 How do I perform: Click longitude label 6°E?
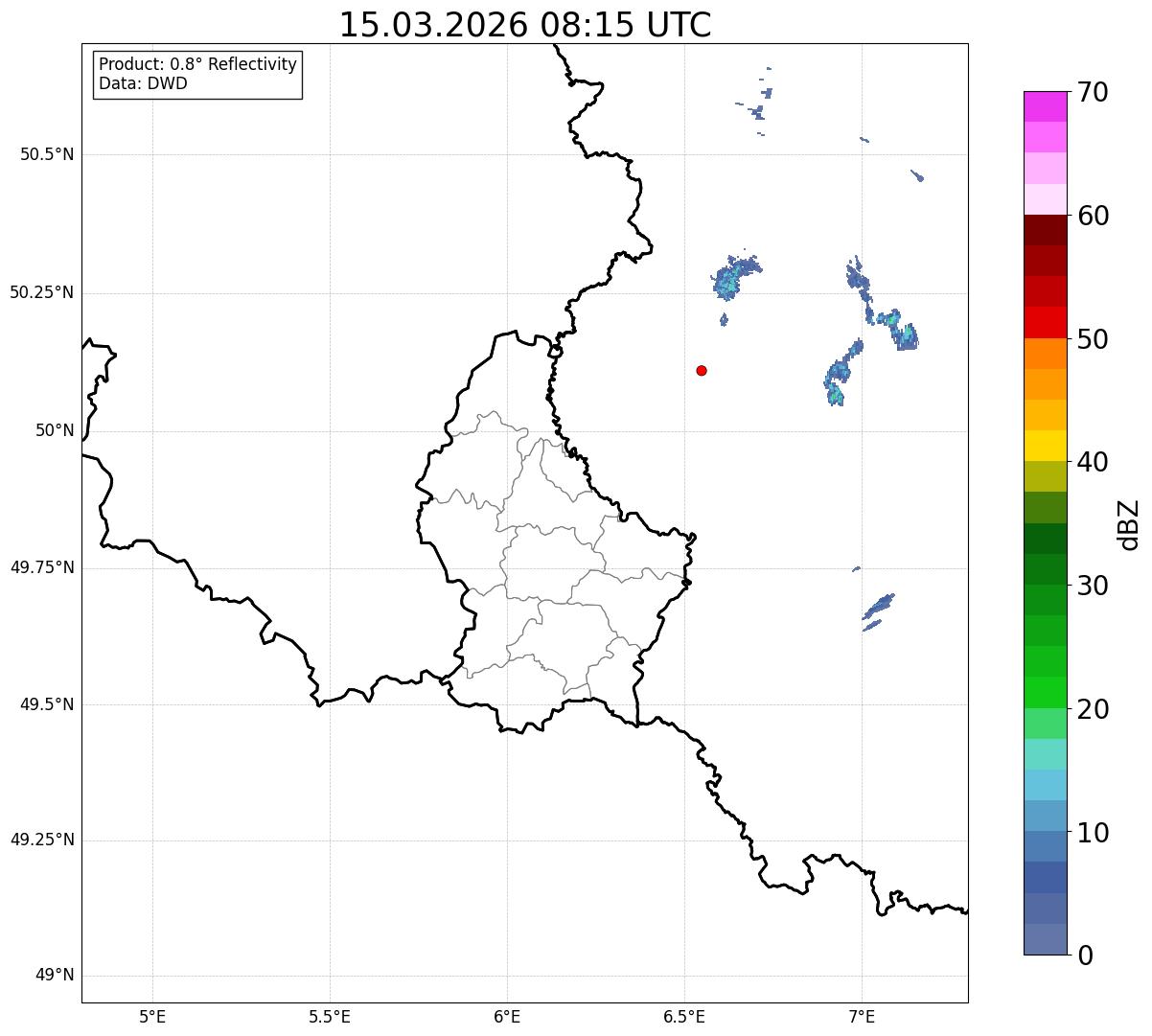(507, 1017)
